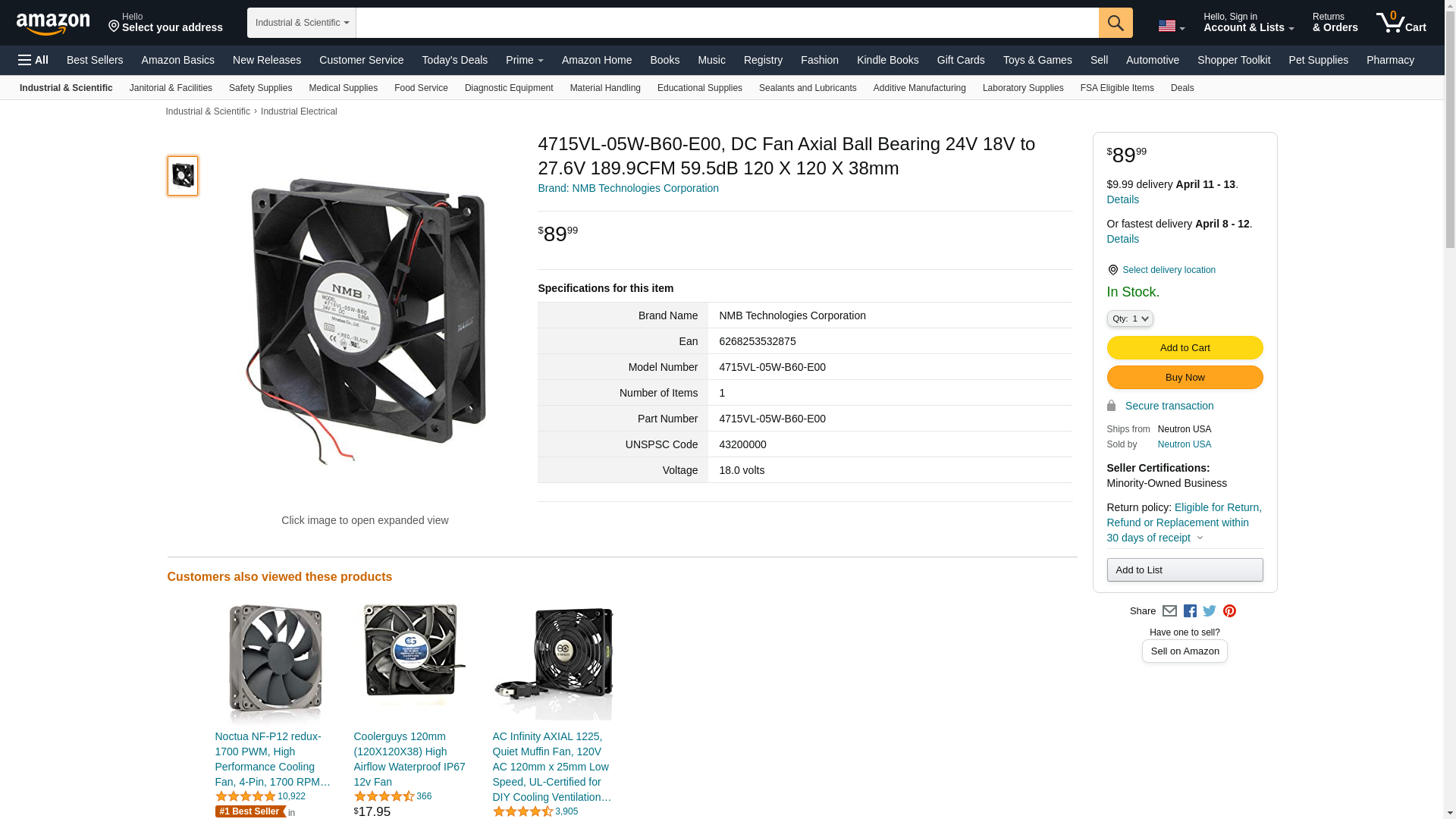Viewport: 1456px width, 819px height.
Task: Focus the Amazon search input field
Action: point(727,23)
